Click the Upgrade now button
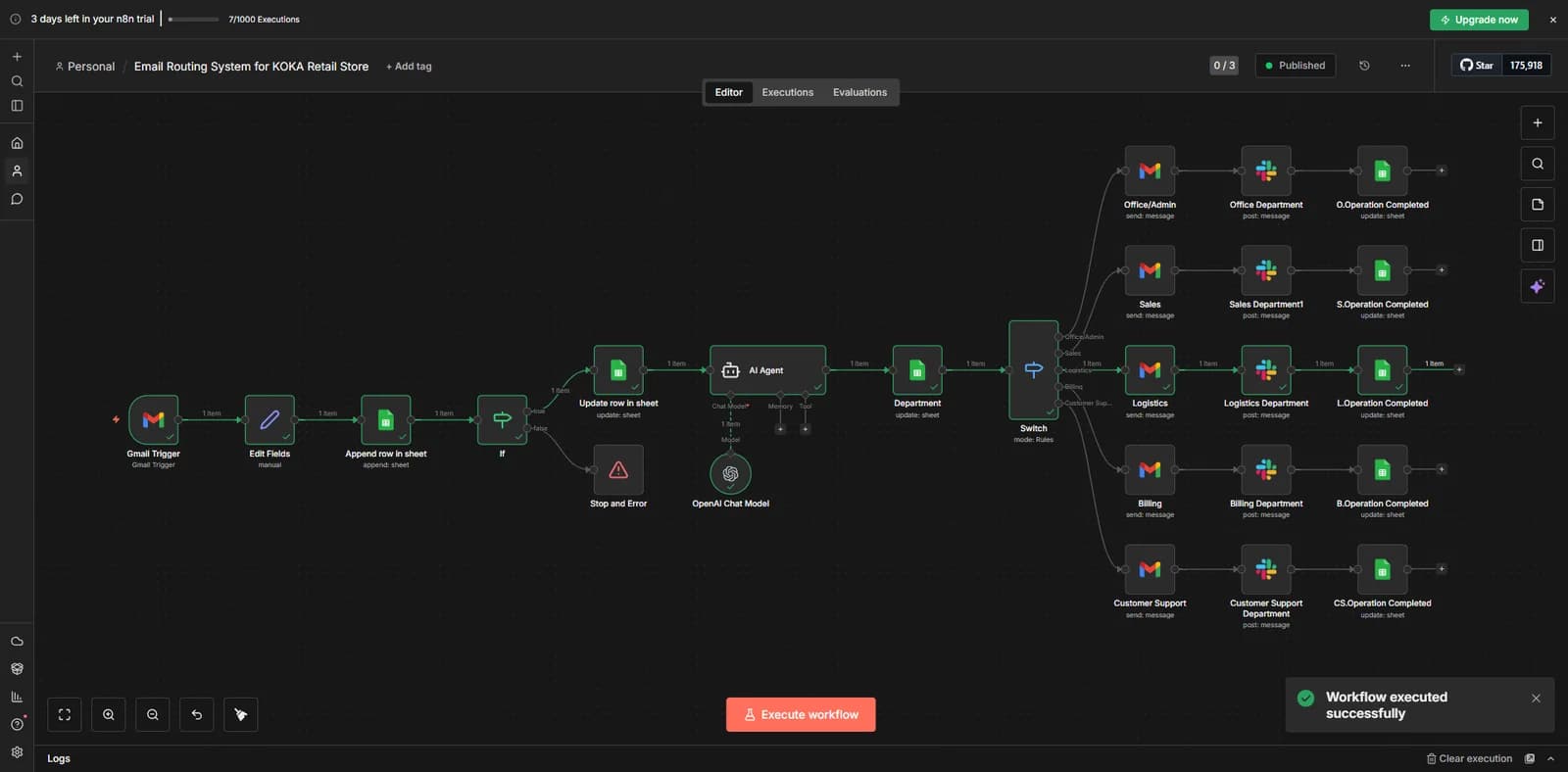This screenshot has width=1568, height=772. tap(1479, 20)
